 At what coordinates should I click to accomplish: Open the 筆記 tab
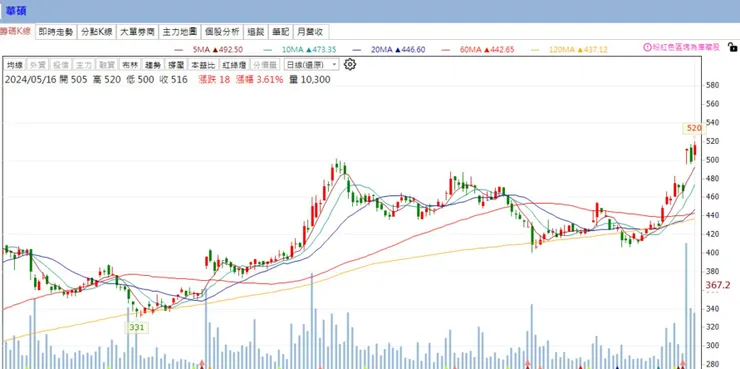(x=280, y=32)
